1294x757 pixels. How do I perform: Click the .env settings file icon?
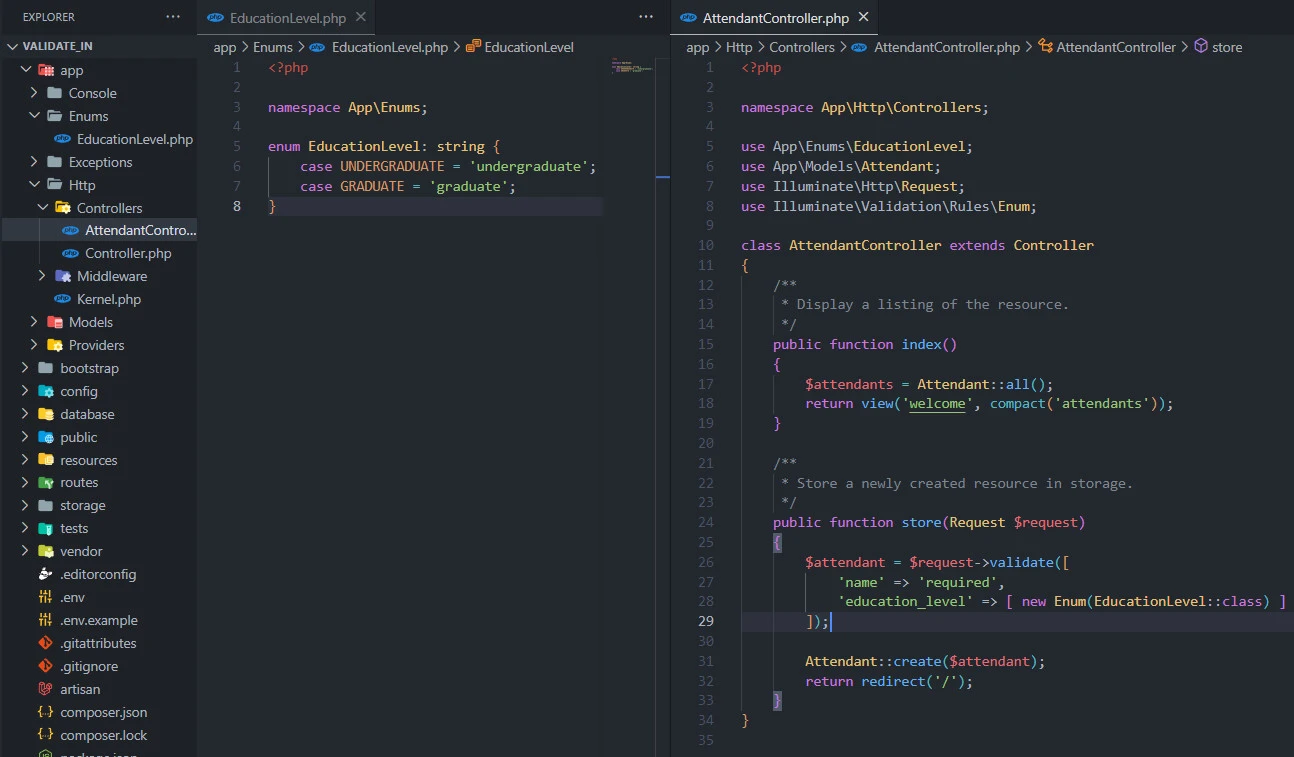[x=45, y=597]
